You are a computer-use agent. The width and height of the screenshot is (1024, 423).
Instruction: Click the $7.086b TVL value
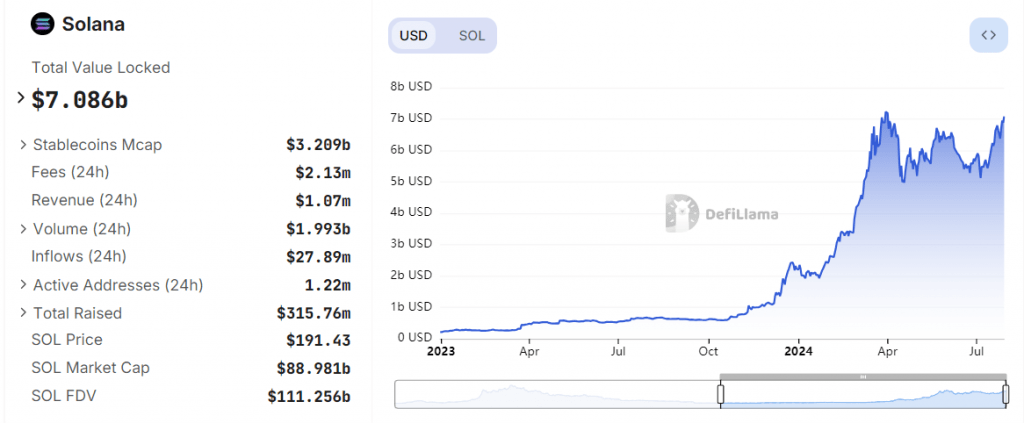pos(80,99)
